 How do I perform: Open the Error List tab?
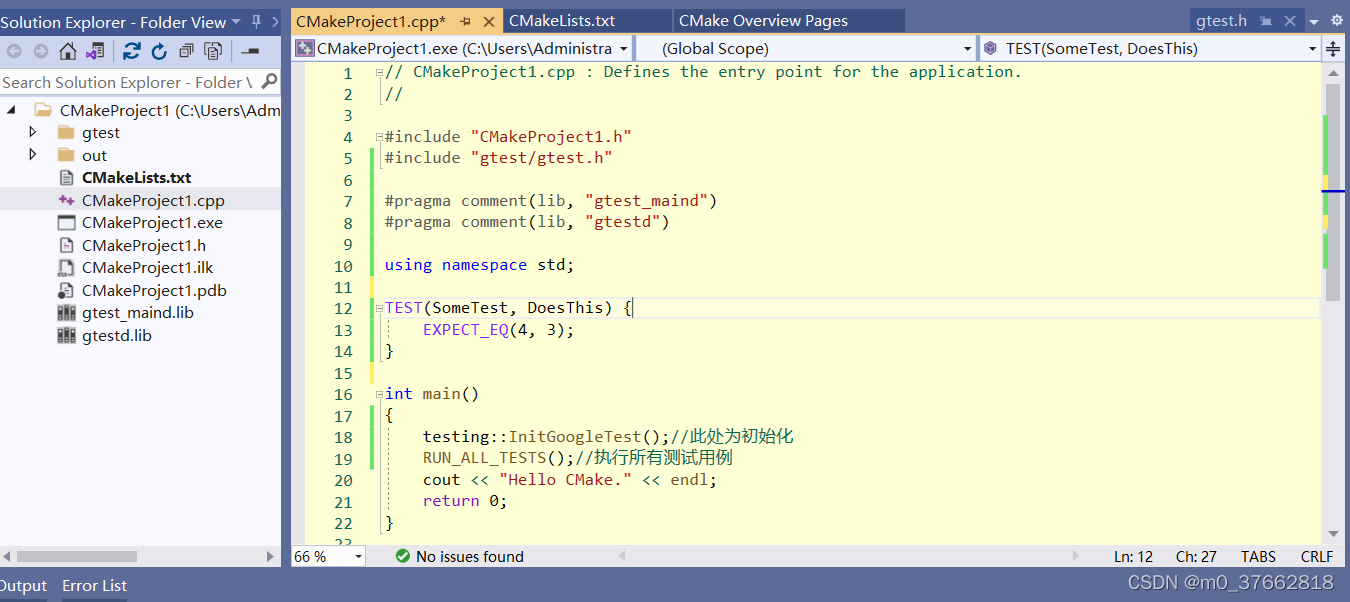tap(94, 586)
